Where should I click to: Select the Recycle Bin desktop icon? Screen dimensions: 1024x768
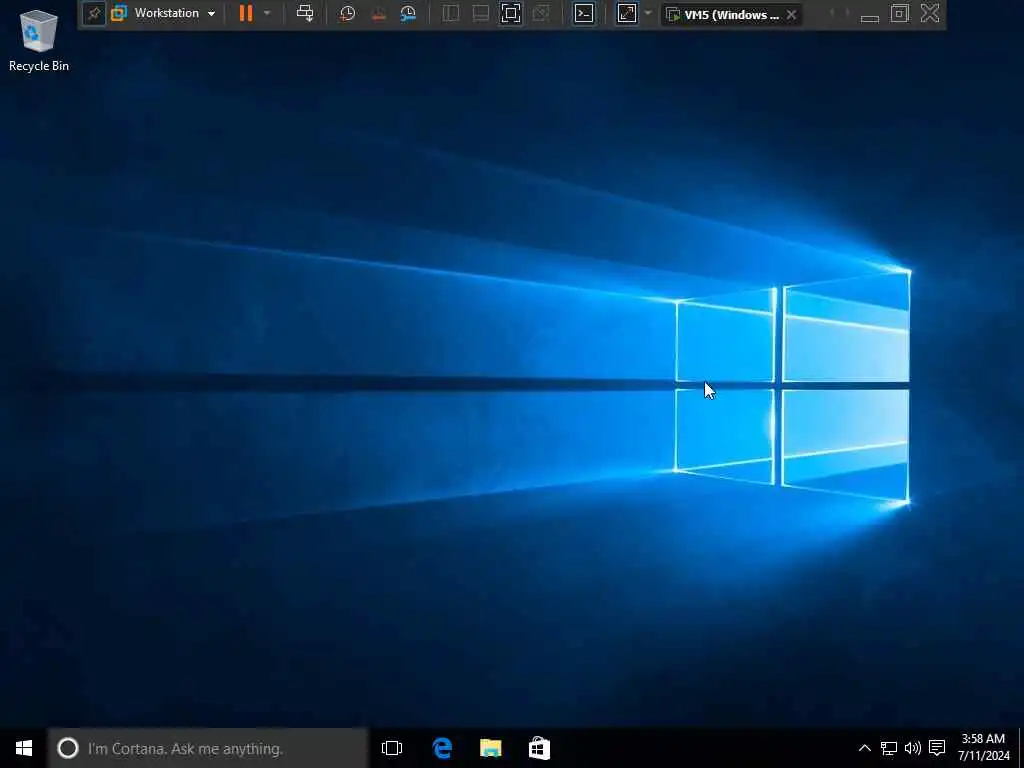(39, 39)
